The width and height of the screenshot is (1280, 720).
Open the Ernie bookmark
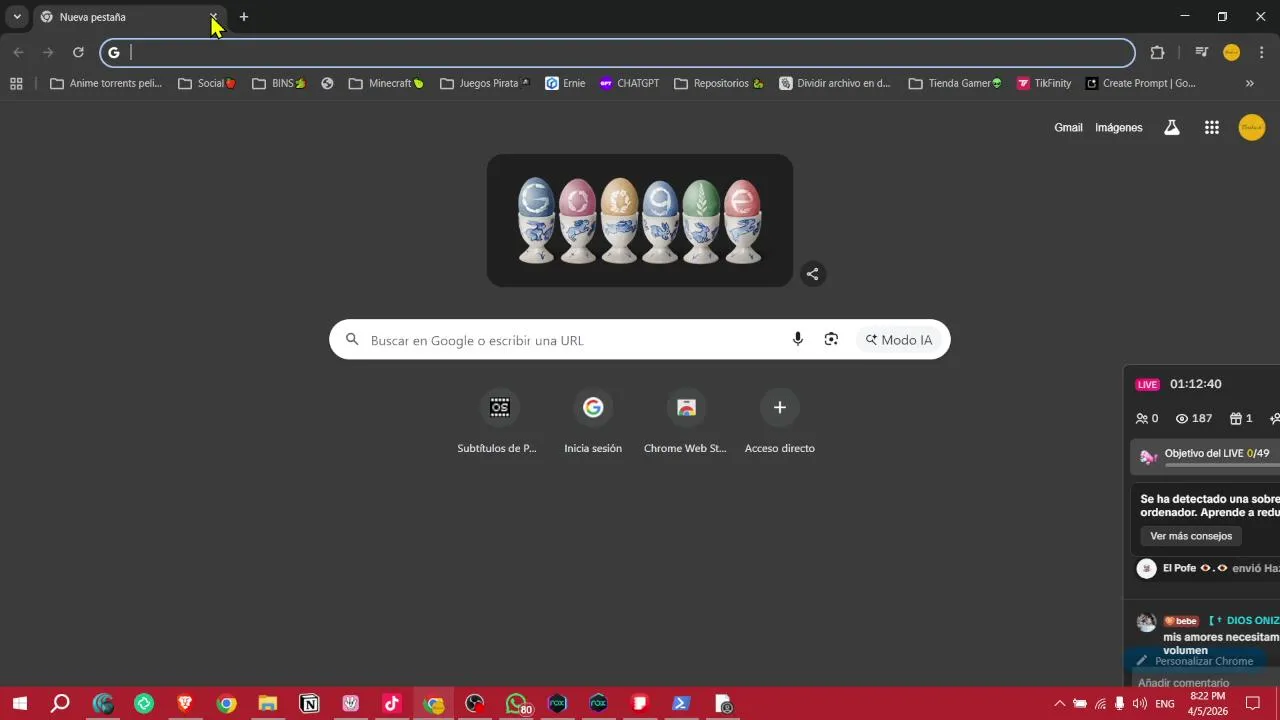pos(566,84)
